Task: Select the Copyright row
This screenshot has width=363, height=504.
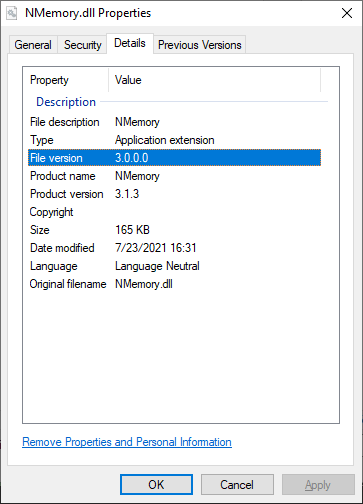Action: click(x=174, y=212)
